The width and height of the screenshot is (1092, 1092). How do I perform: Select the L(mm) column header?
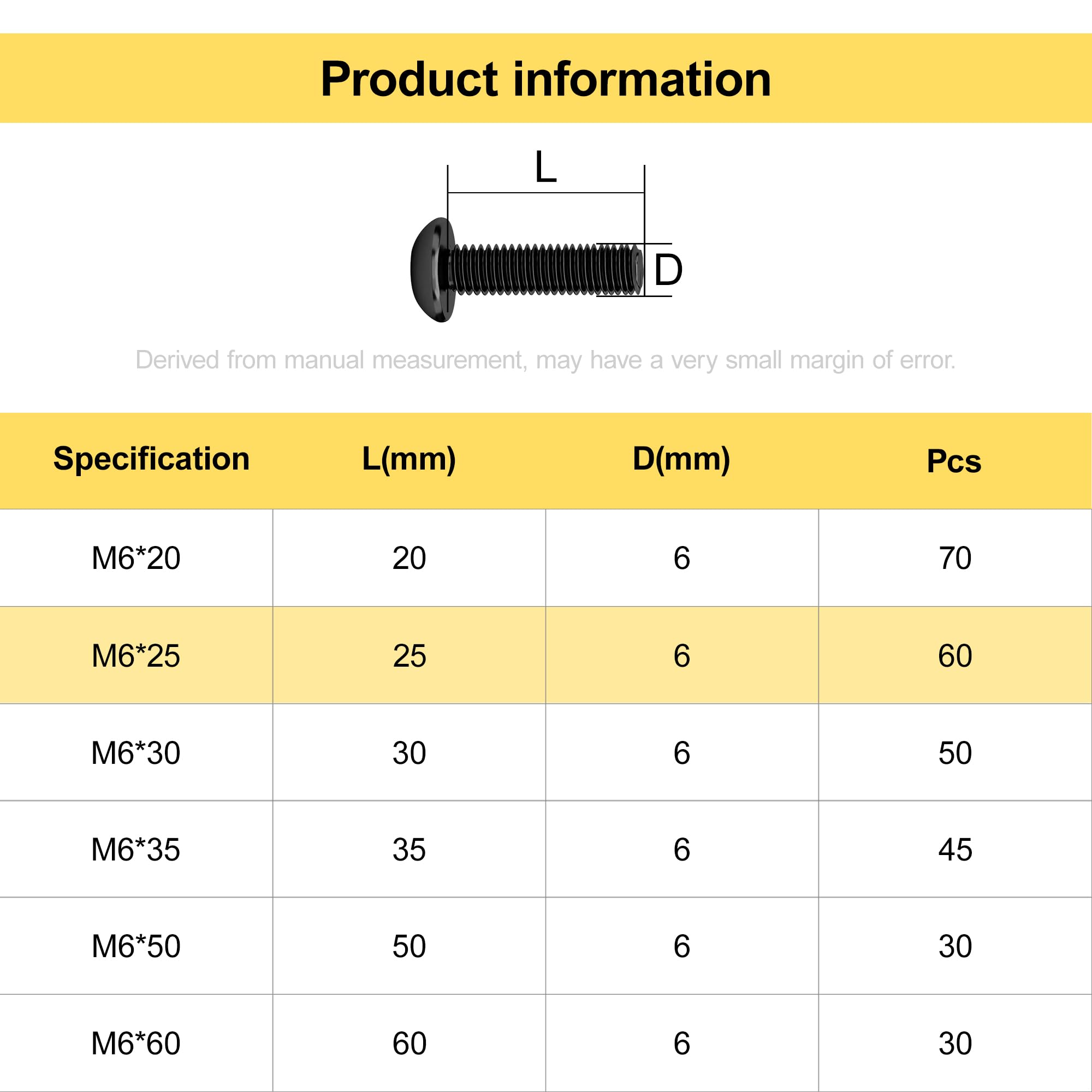(409, 459)
